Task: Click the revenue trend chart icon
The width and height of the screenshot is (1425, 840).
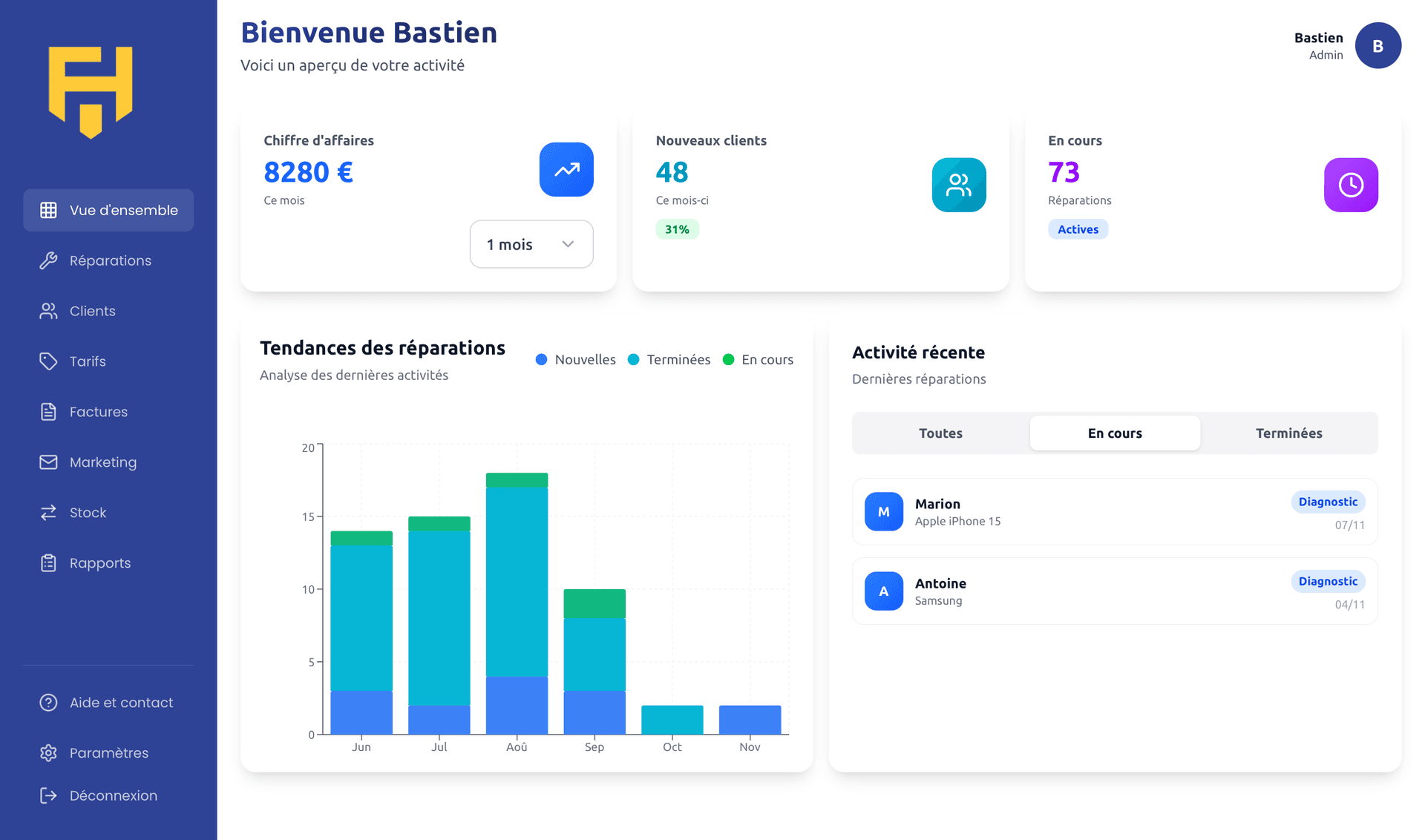Action: click(x=566, y=170)
